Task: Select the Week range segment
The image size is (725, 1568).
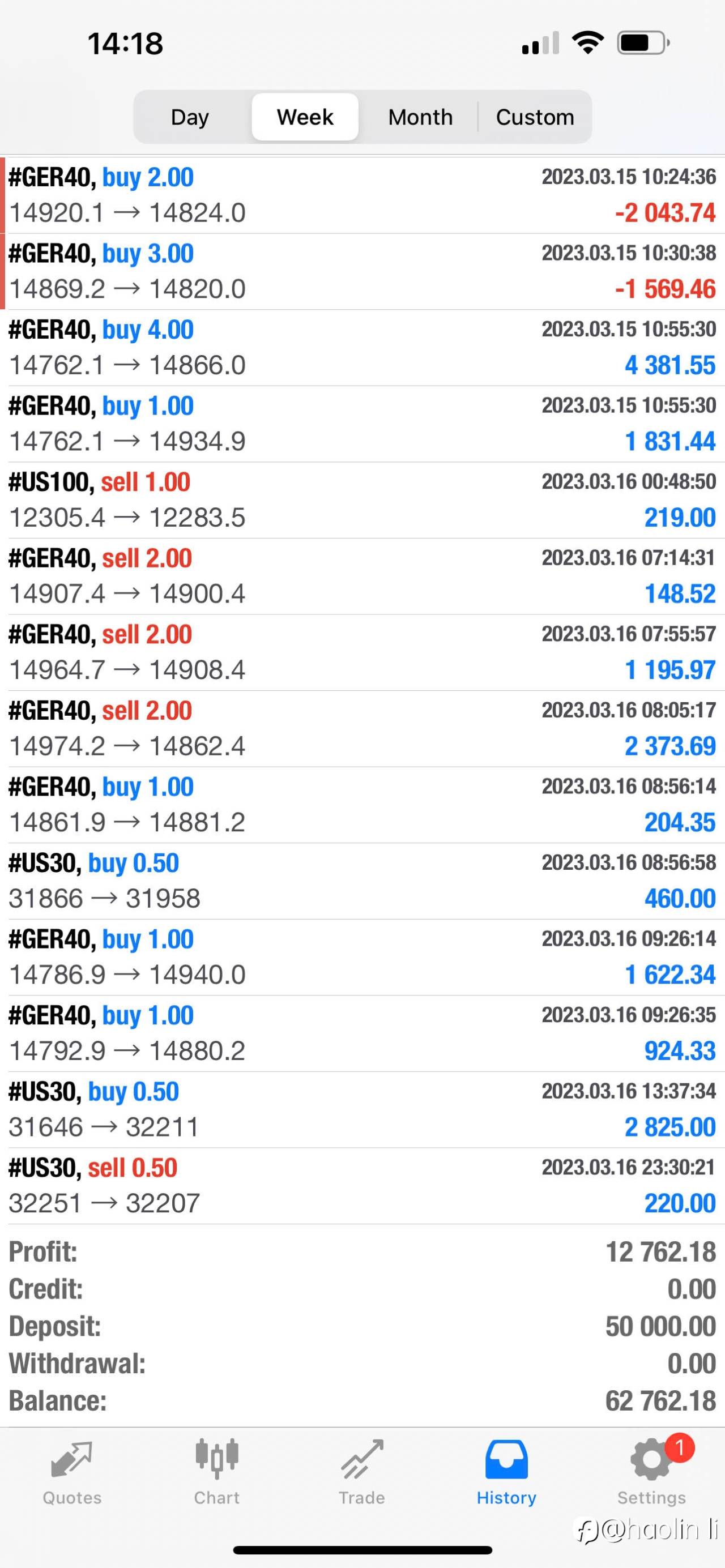Action: pos(305,117)
